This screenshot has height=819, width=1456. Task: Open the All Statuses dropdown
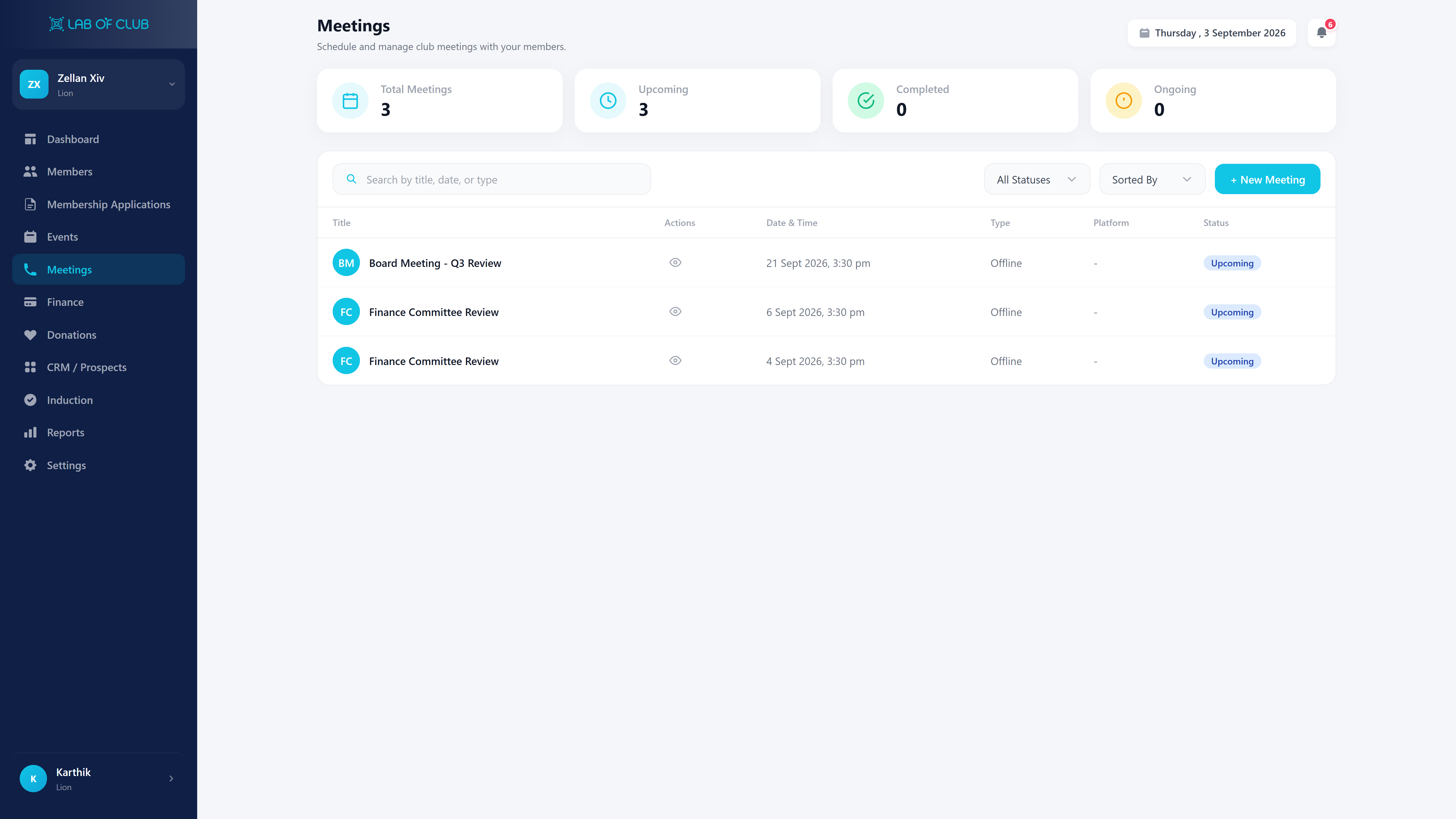(1037, 179)
